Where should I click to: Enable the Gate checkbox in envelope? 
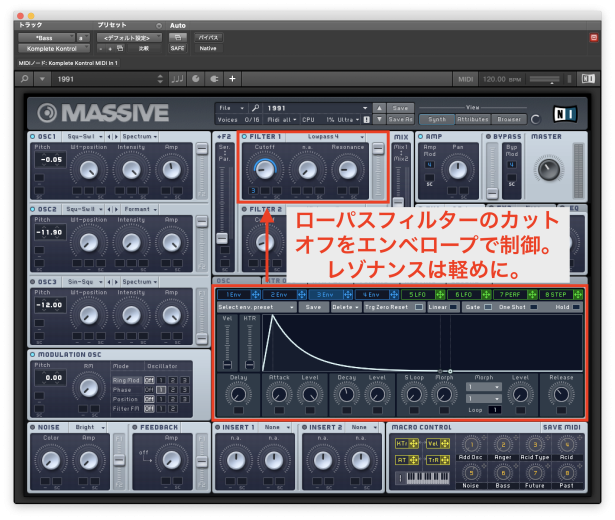[488, 307]
